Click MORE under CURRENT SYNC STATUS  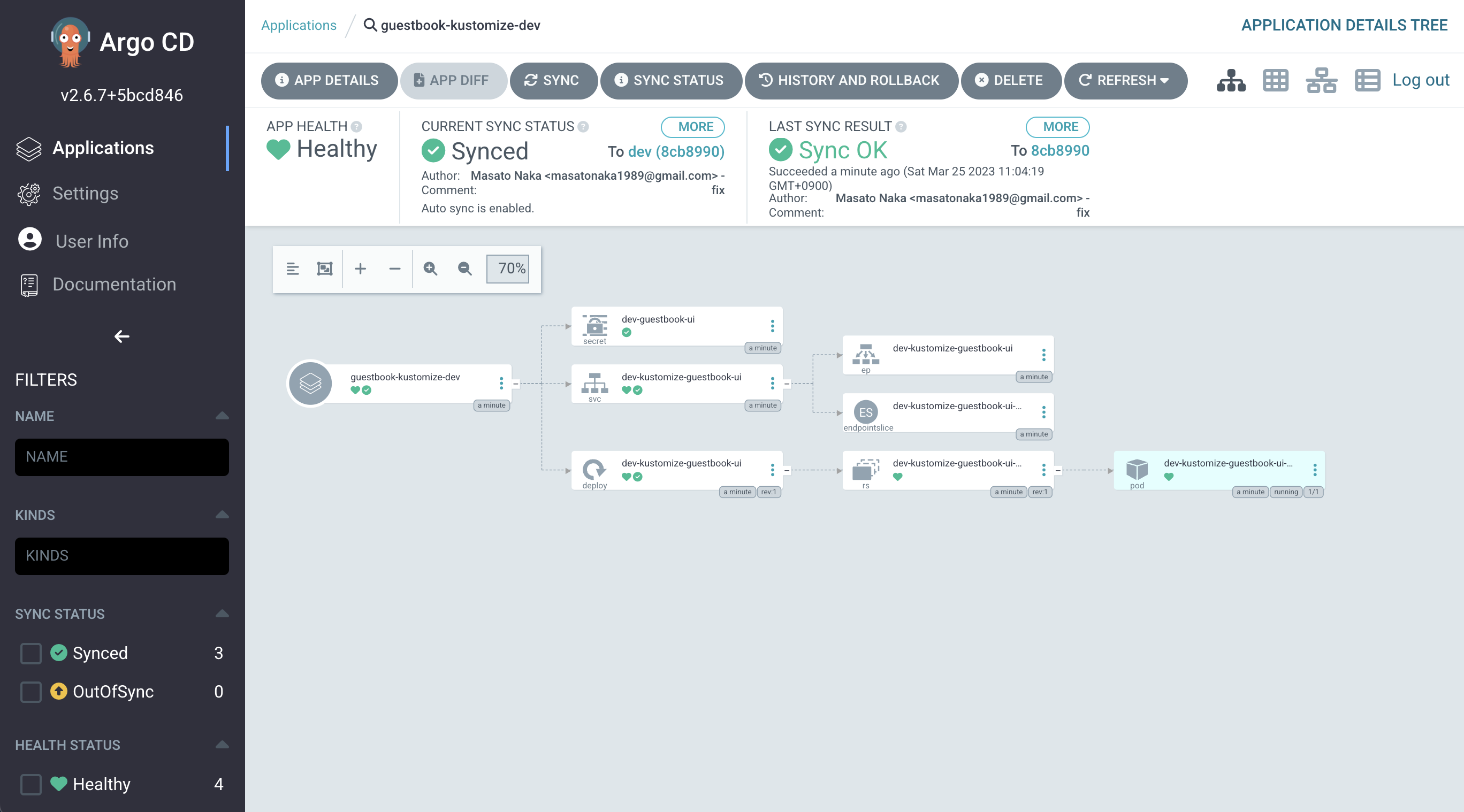[x=693, y=127]
